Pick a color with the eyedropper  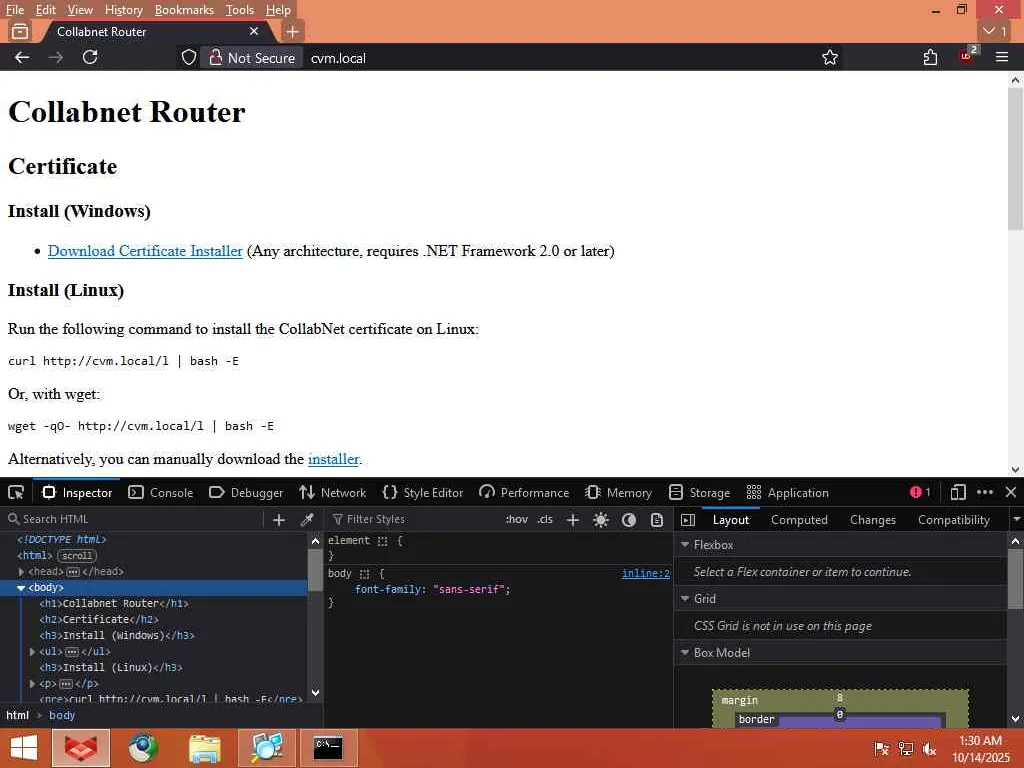306,520
